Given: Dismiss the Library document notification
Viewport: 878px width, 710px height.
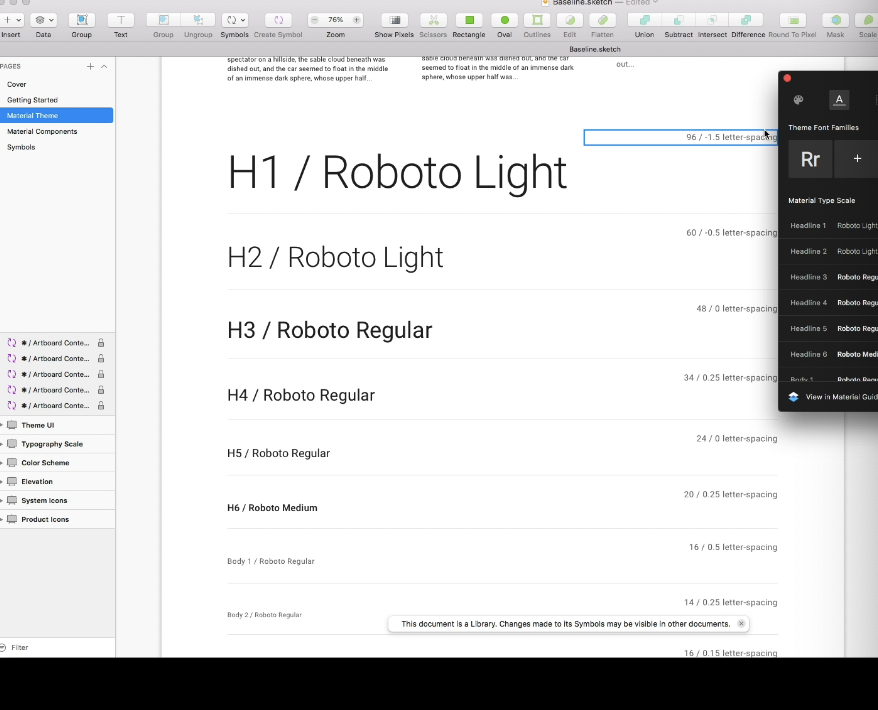Looking at the screenshot, I should (x=741, y=624).
